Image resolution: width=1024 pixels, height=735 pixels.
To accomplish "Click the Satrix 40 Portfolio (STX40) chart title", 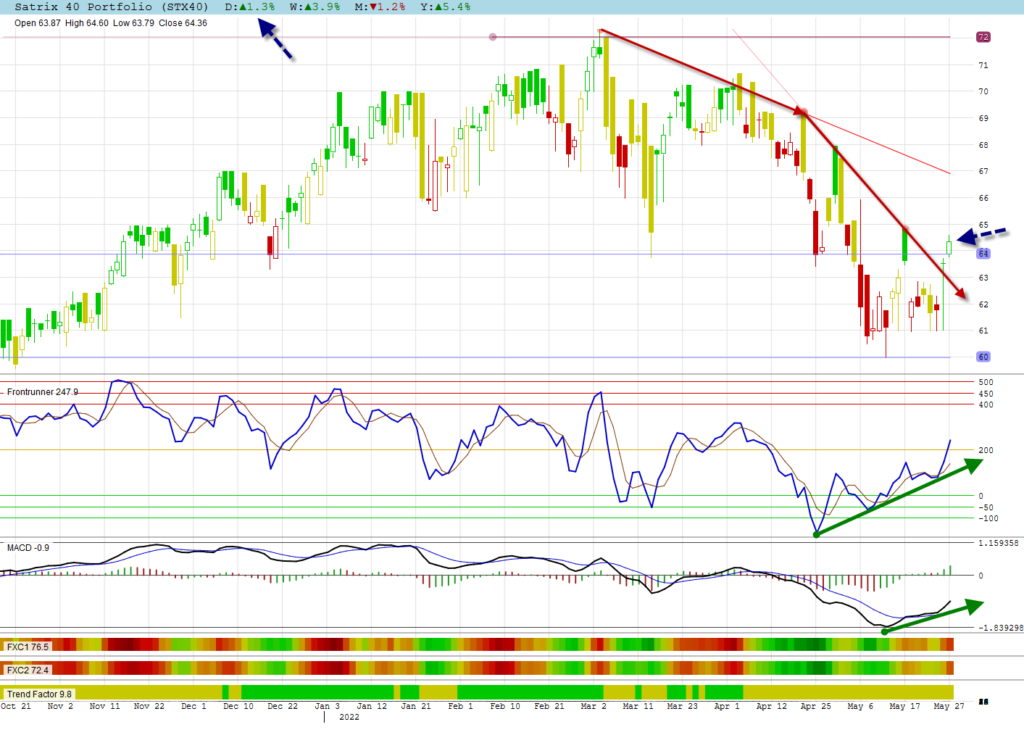I will tap(111, 7).
